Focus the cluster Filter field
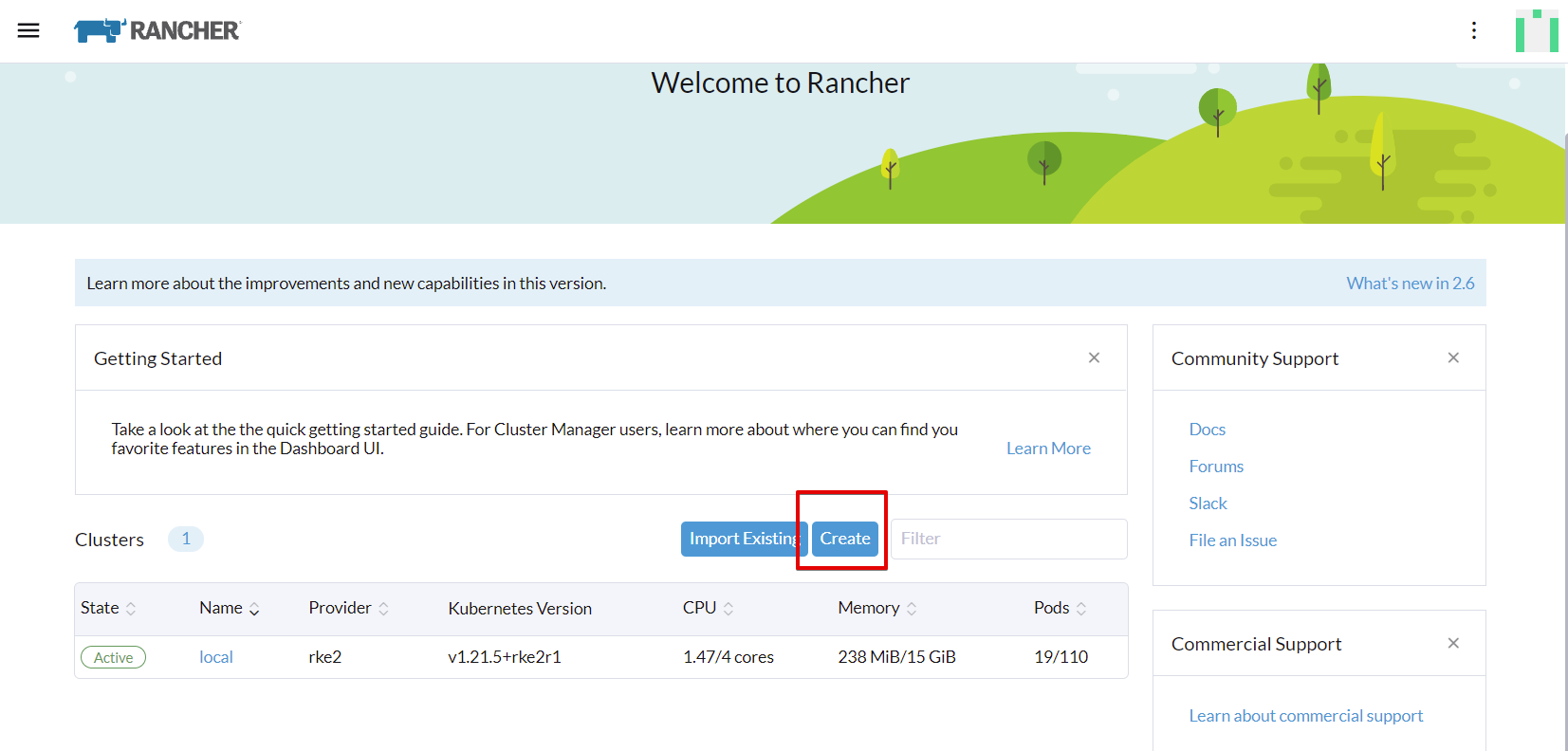 pos(1009,539)
